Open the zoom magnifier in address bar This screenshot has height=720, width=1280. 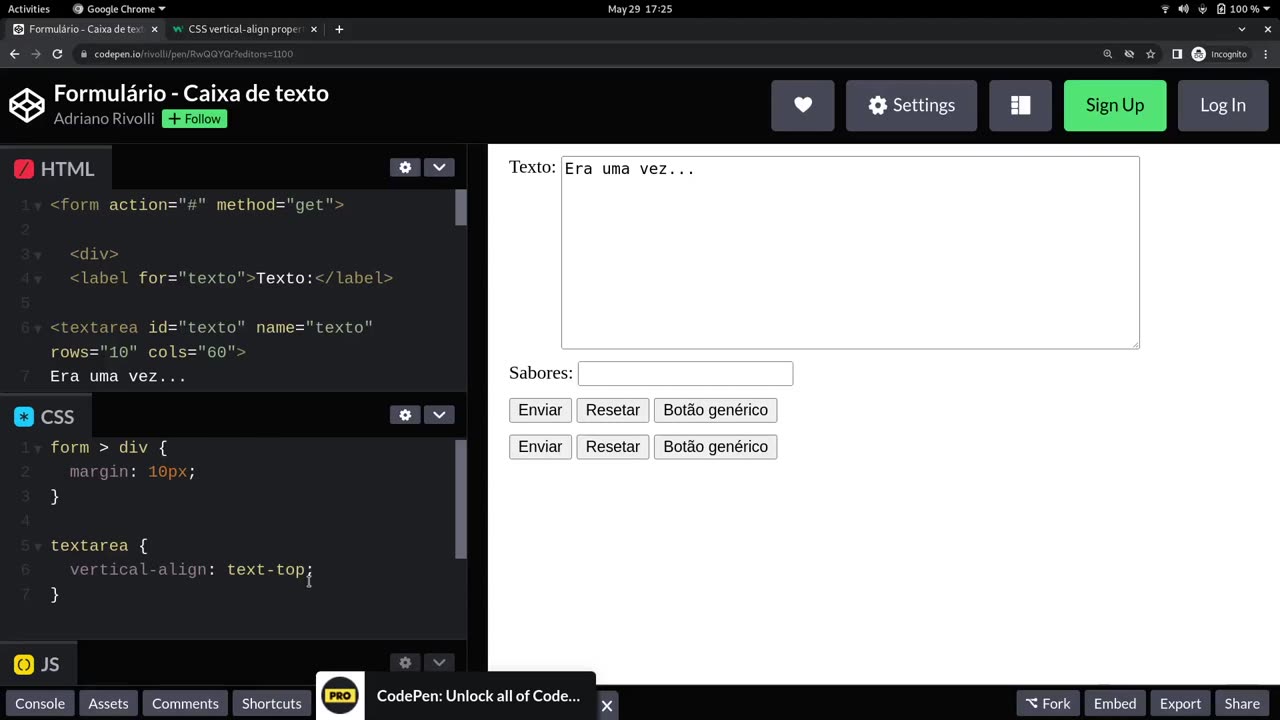tap(1107, 54)
